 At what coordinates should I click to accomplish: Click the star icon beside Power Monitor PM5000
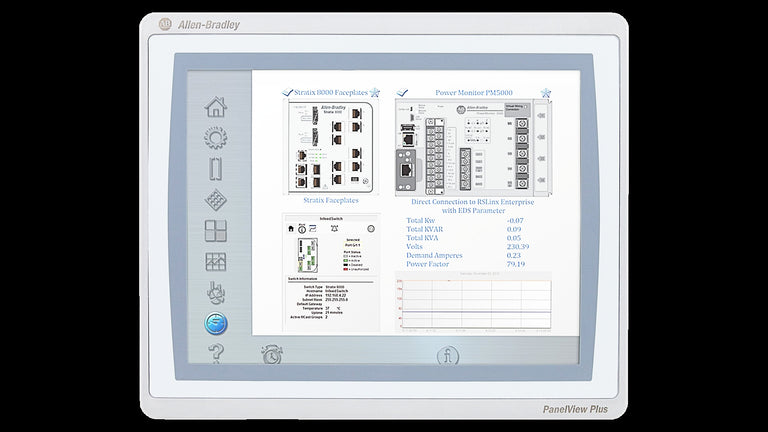[546, 93]
